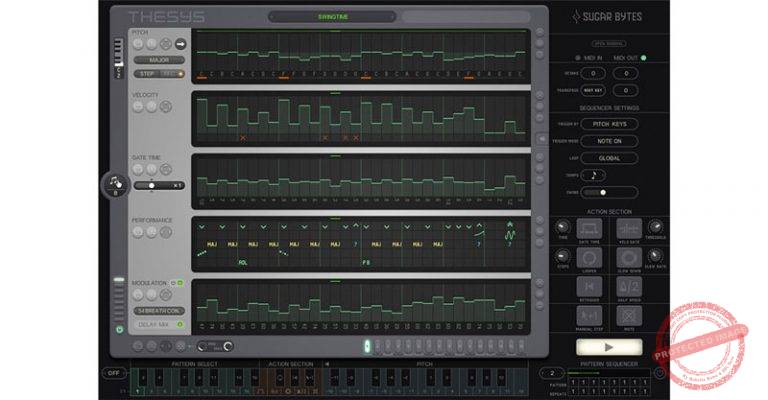Click the Mute action button
Screen dimensions: 768x400
[629, 316]
